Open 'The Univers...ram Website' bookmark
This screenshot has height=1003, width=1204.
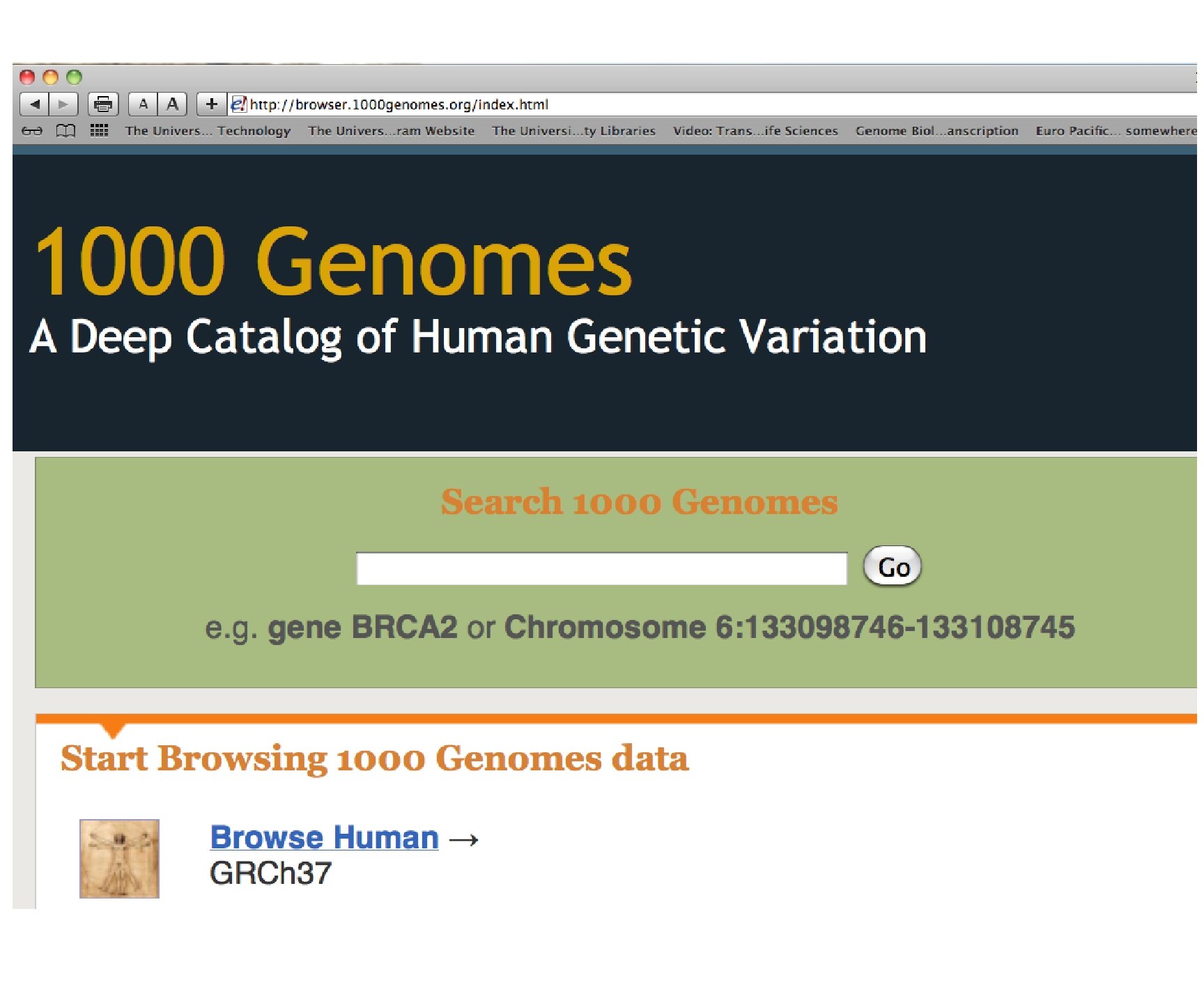[391, 131]
